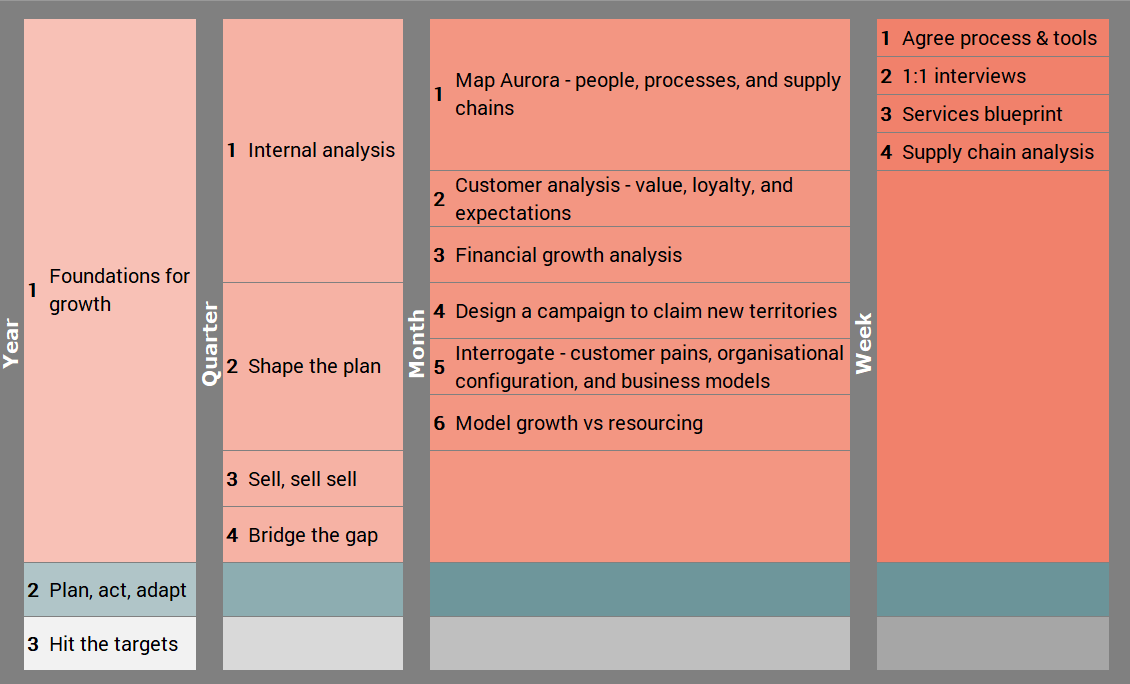
Task: Click the vertical 'Month' column header
Action: [x=417, y=344]
